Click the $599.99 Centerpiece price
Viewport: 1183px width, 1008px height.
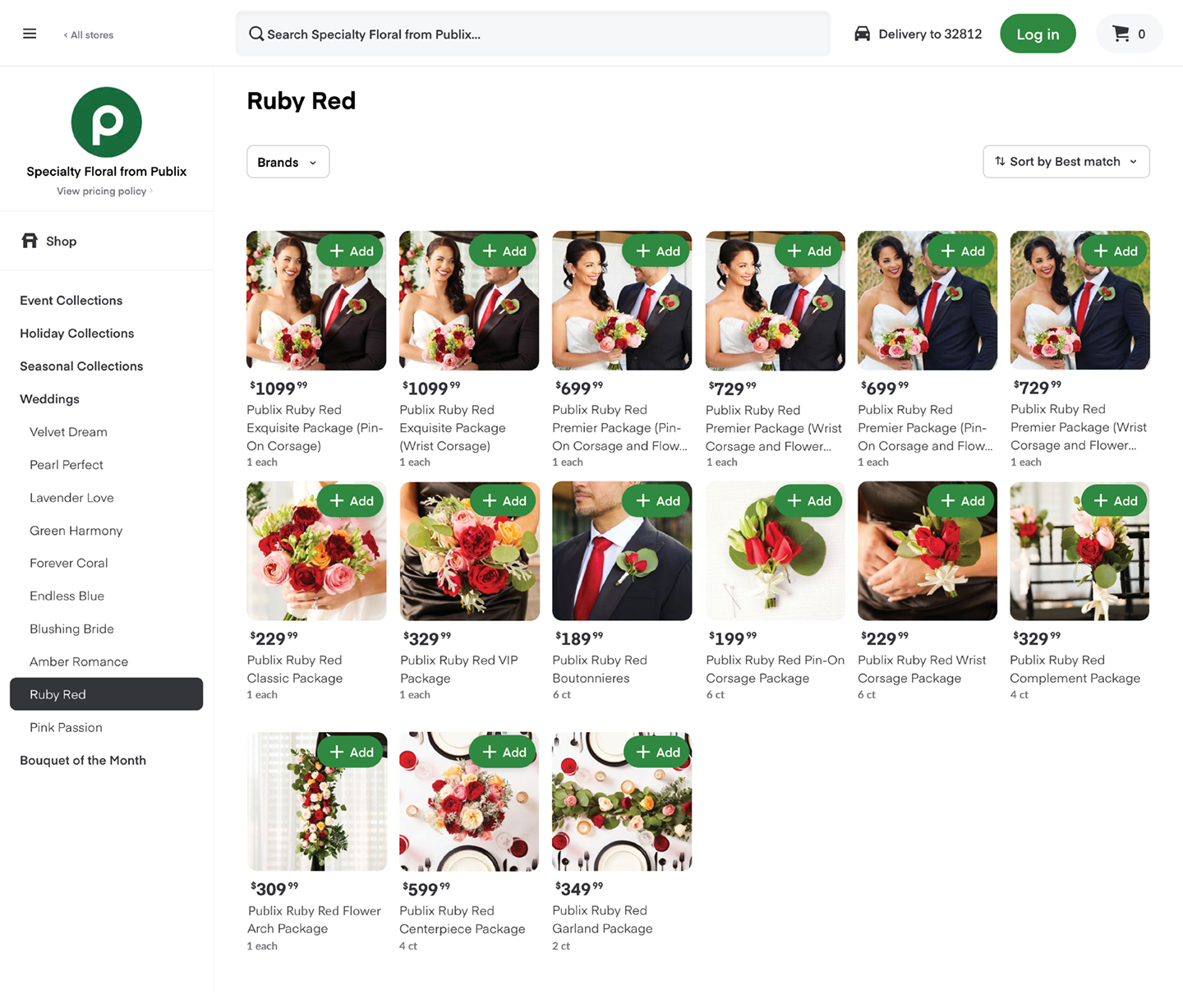point(426,889)
